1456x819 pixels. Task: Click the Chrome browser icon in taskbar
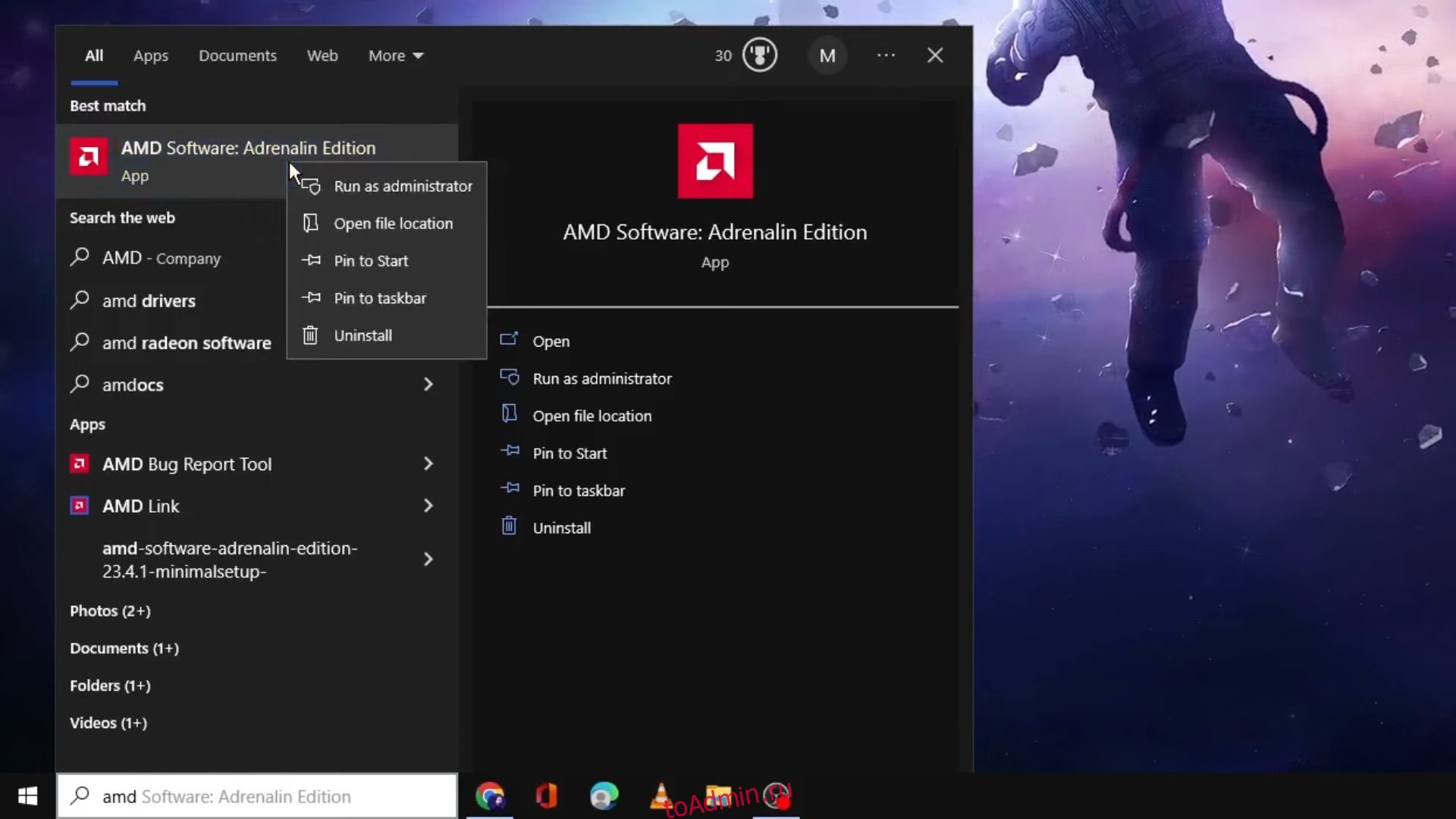(490, 796)
